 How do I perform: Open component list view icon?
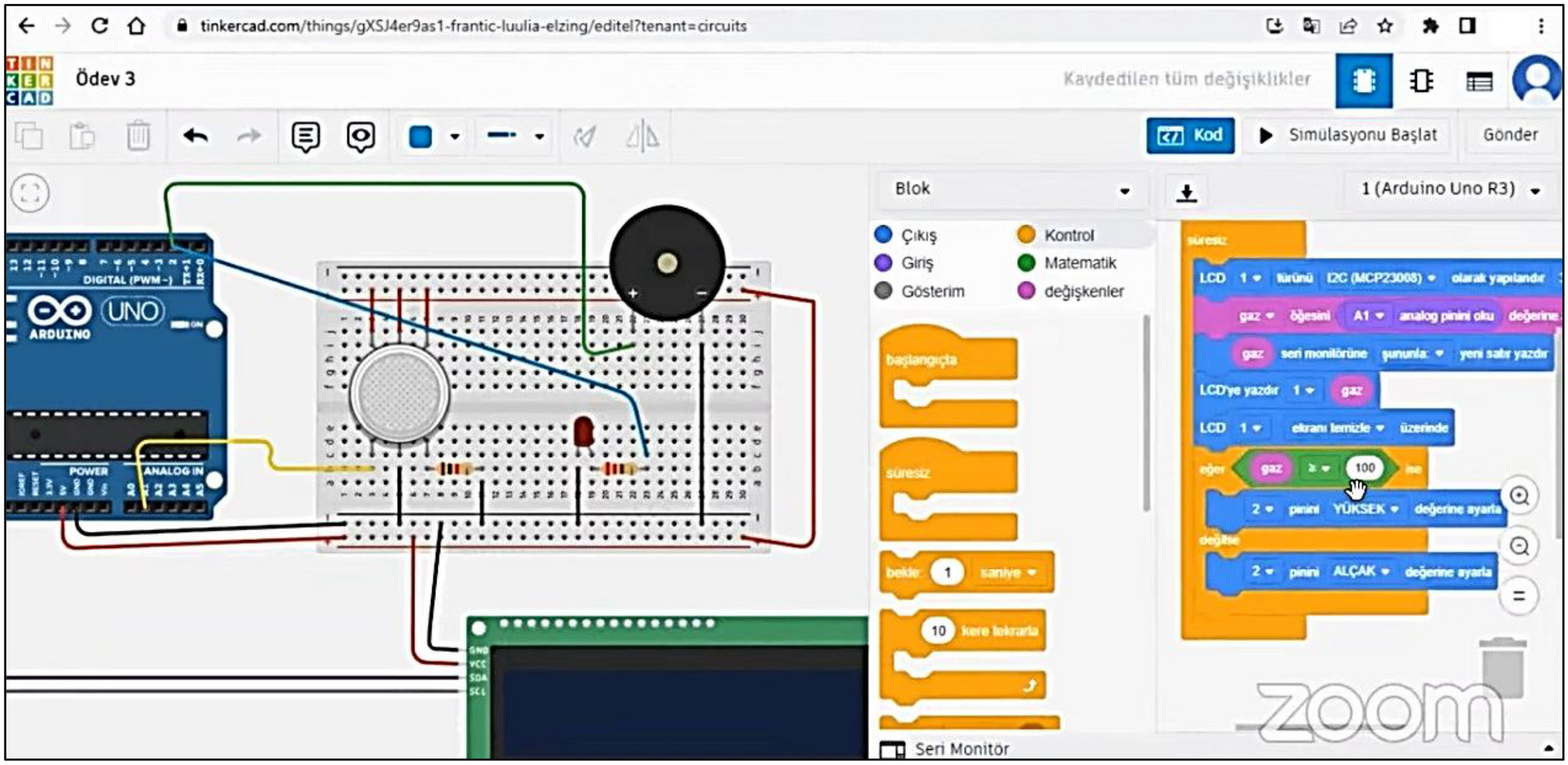pyautogui.click(x=1479, y=81)
